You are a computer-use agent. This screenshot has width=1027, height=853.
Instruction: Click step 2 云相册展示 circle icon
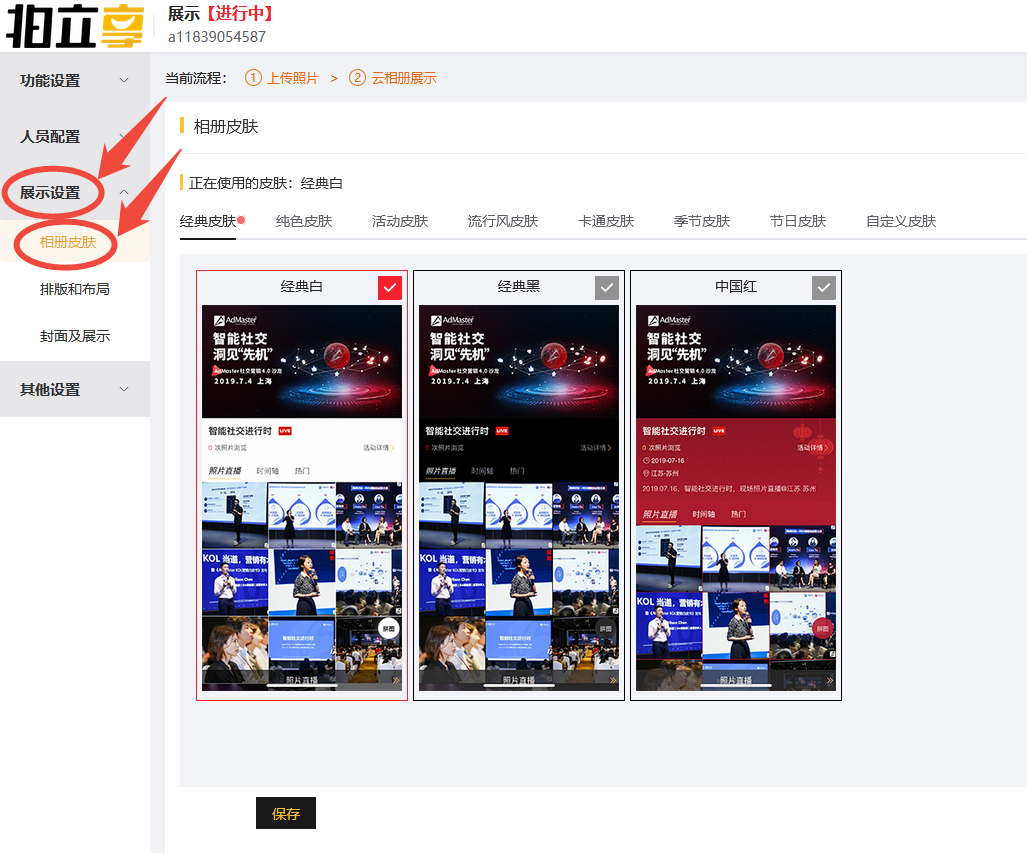[x=357, y=78]
